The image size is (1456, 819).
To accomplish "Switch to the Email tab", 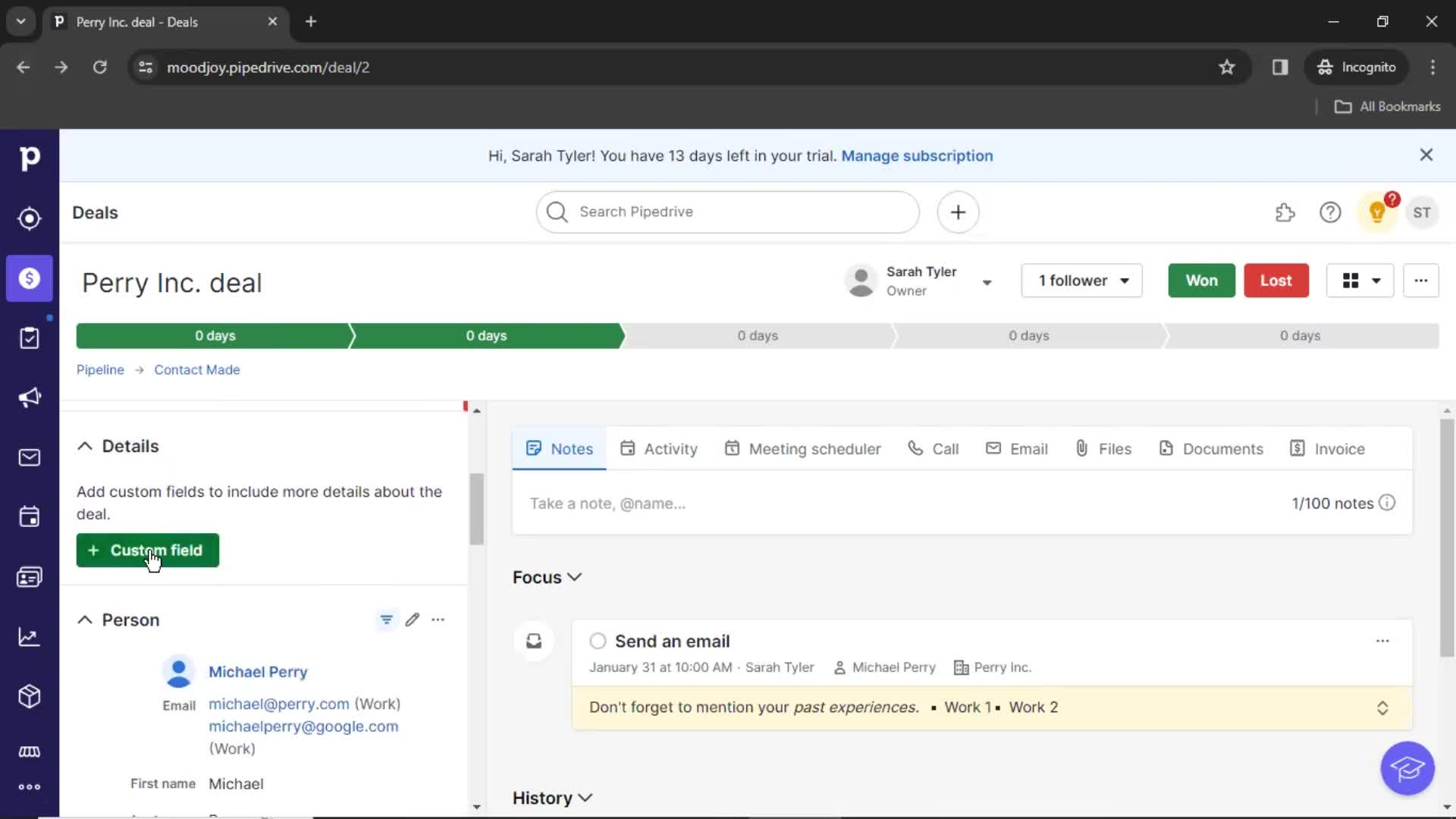I will [x=1016, y=449].
